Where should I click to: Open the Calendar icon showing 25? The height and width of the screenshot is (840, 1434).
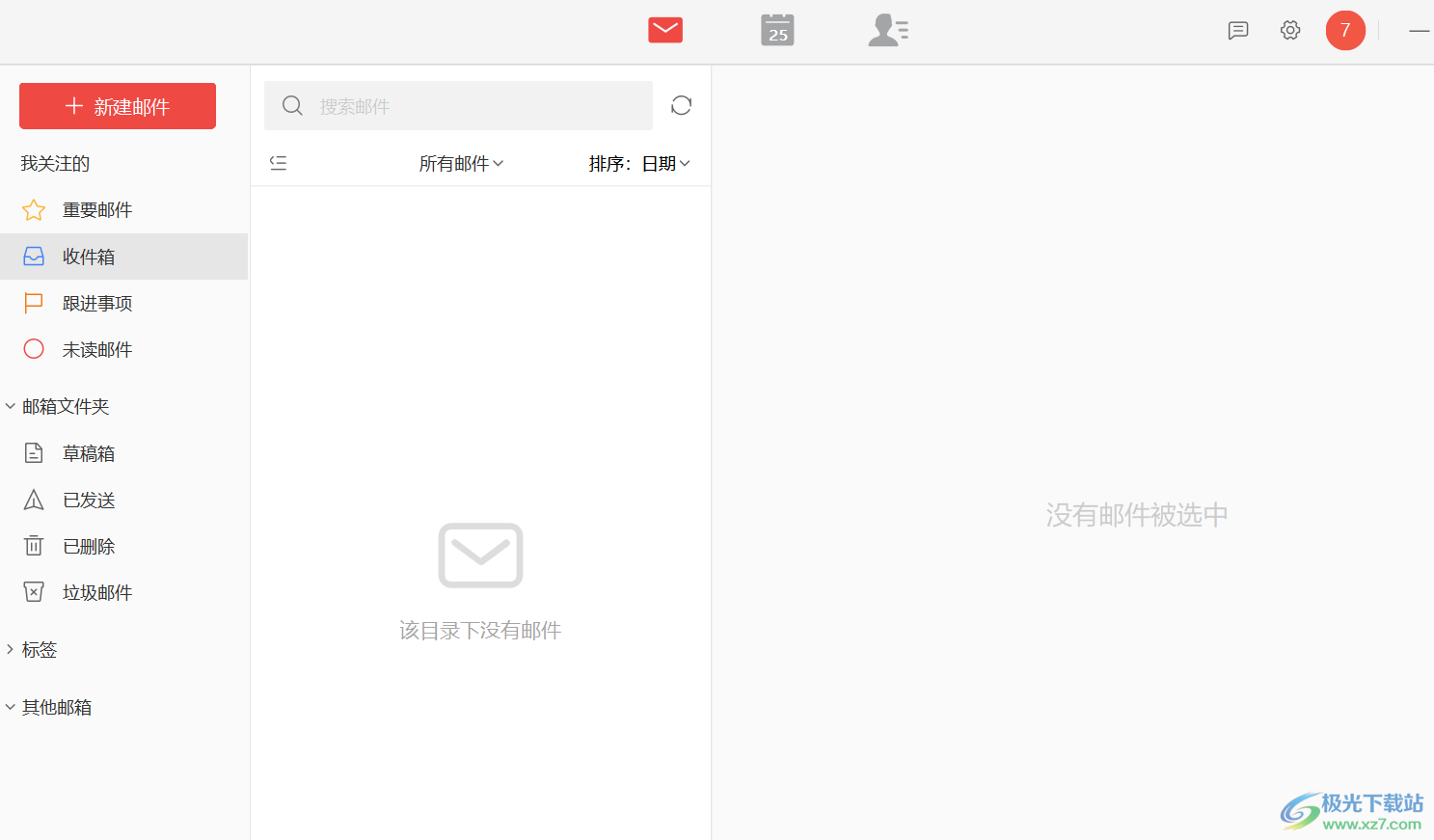[777, 30]
